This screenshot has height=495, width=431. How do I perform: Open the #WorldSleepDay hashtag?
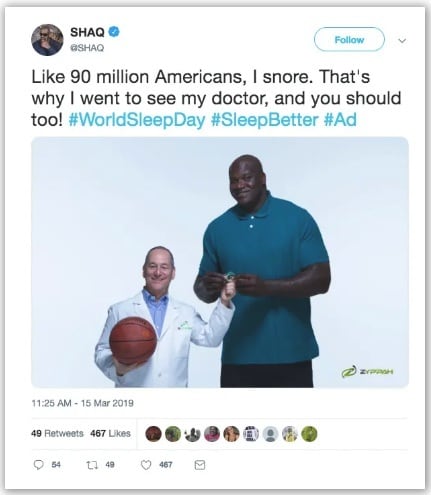(x=136, y=120)
